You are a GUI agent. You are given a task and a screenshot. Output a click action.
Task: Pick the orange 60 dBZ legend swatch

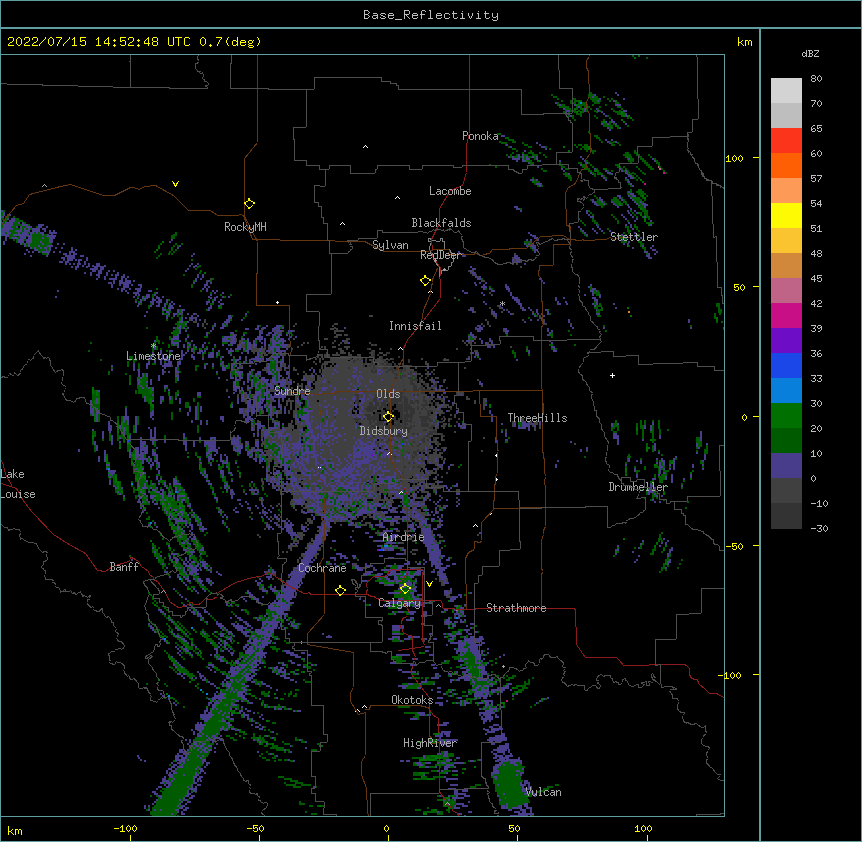[786, 165]
